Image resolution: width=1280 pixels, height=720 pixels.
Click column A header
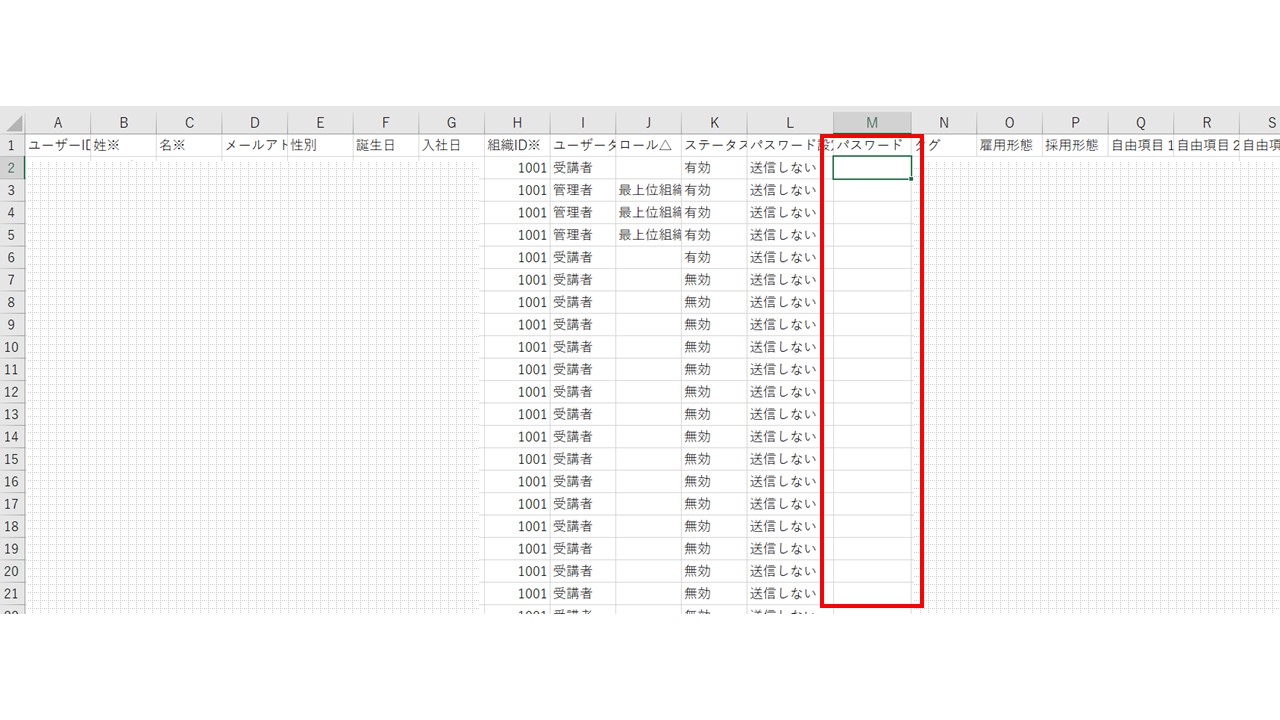58,123
